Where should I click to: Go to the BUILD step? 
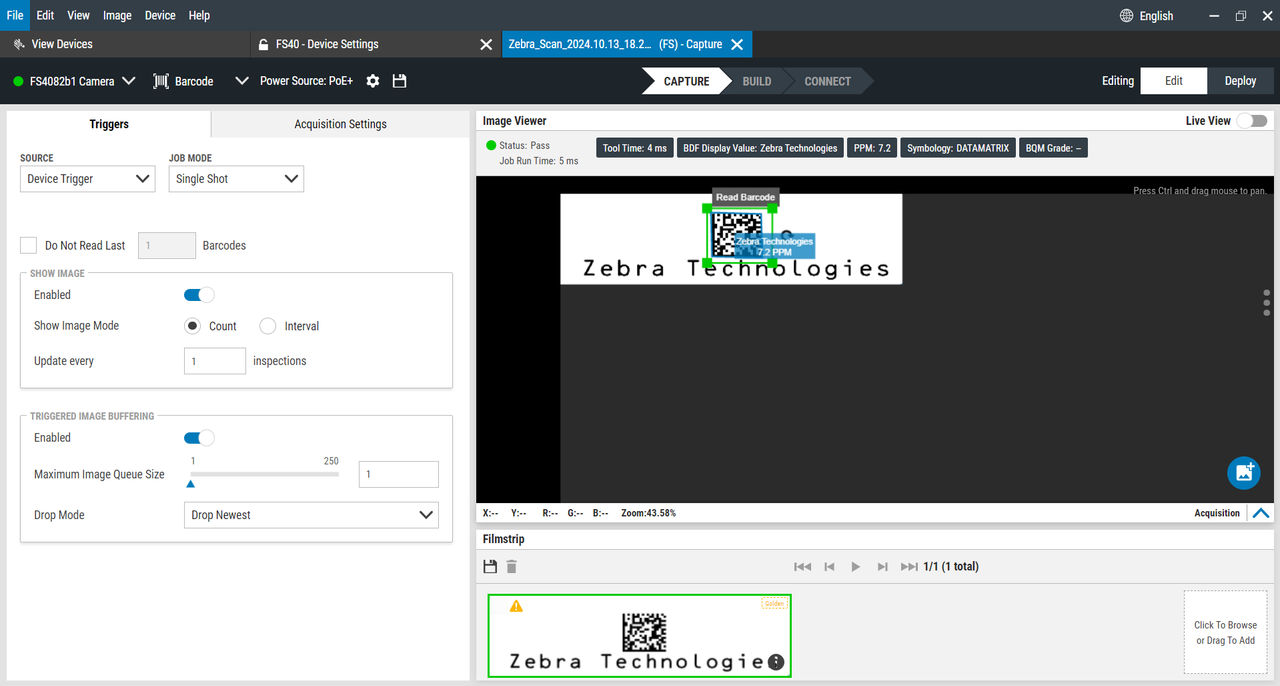pyautogui.click(x=757, y=81)
